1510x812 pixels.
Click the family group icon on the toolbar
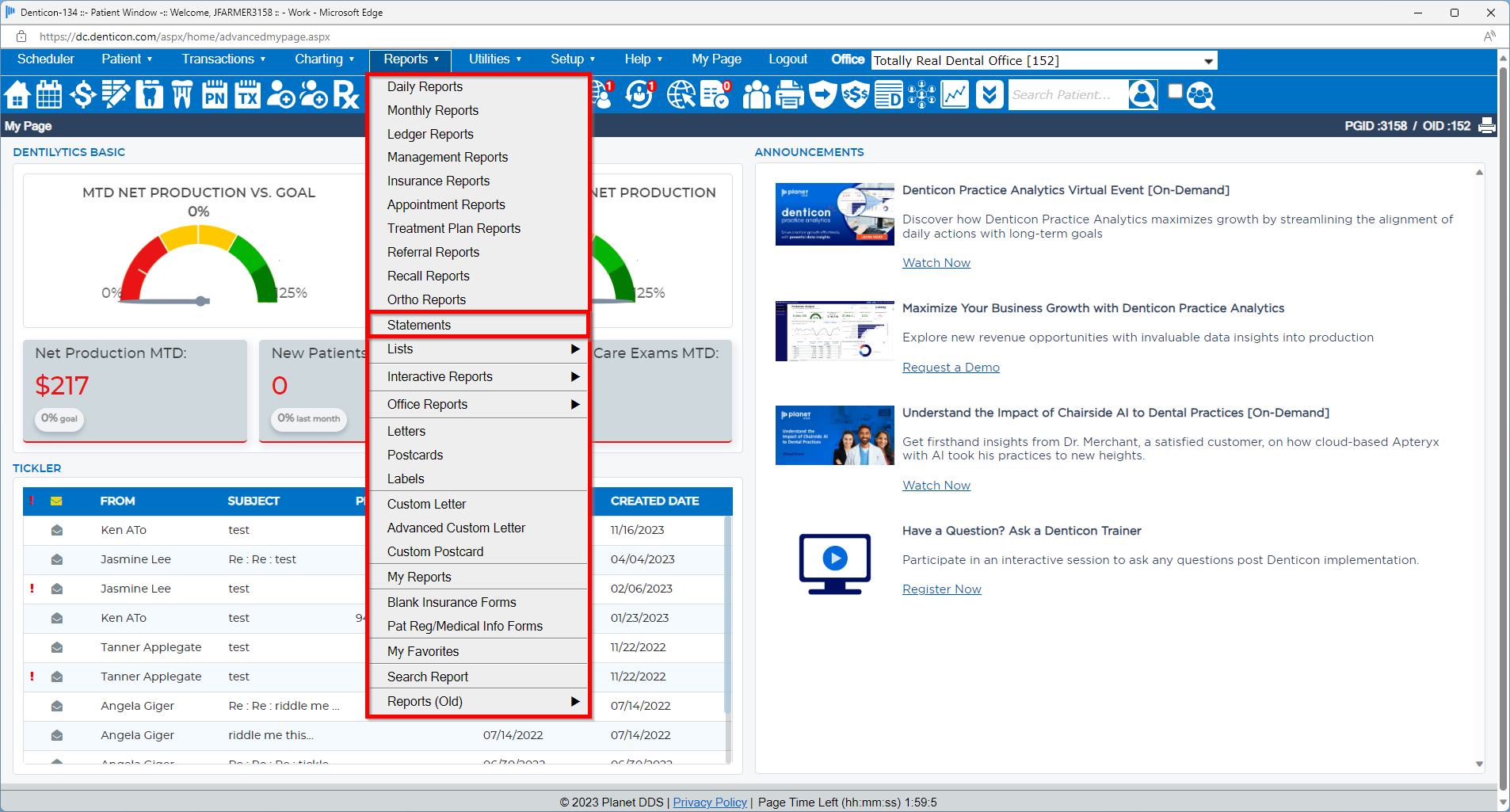(x=756, y=94)
